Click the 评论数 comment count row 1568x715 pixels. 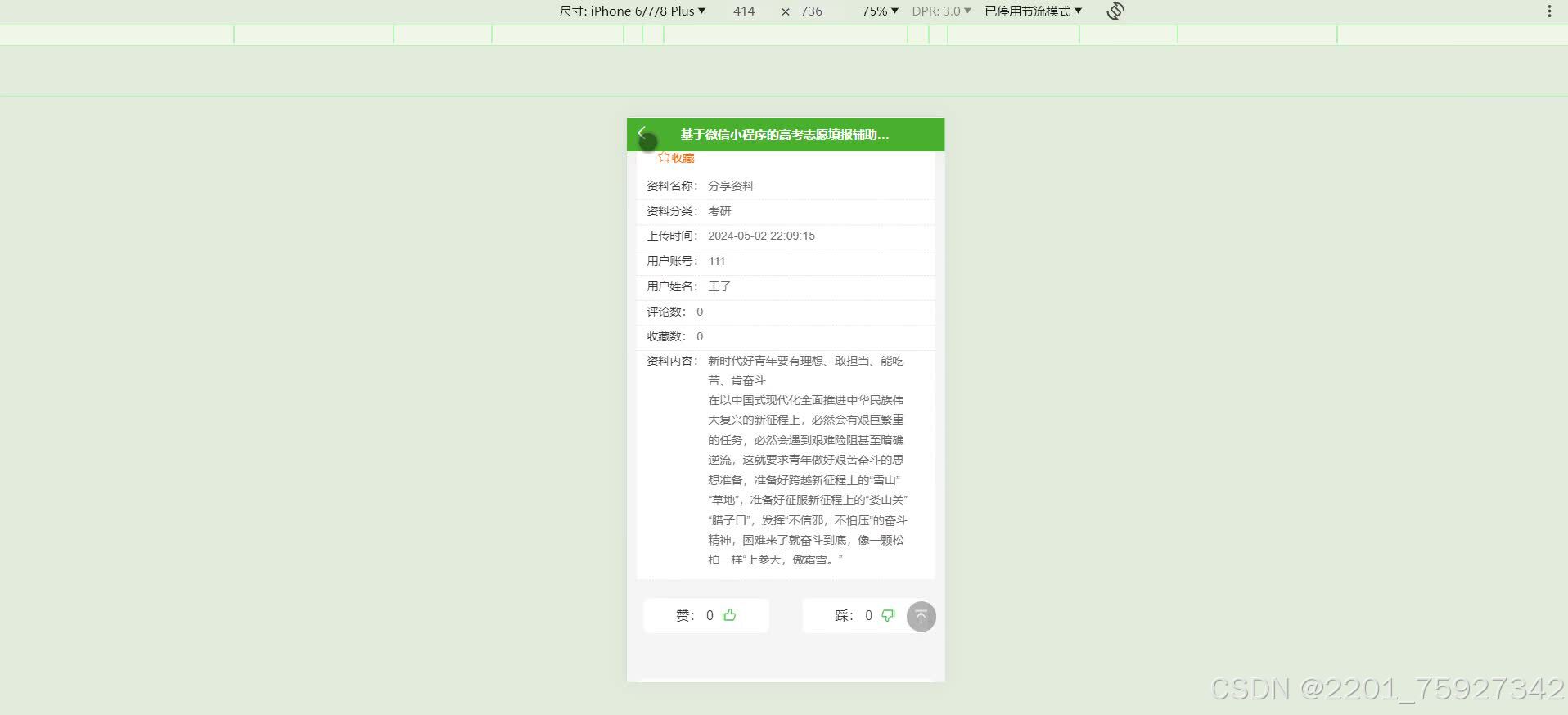[x=786, y=312]
